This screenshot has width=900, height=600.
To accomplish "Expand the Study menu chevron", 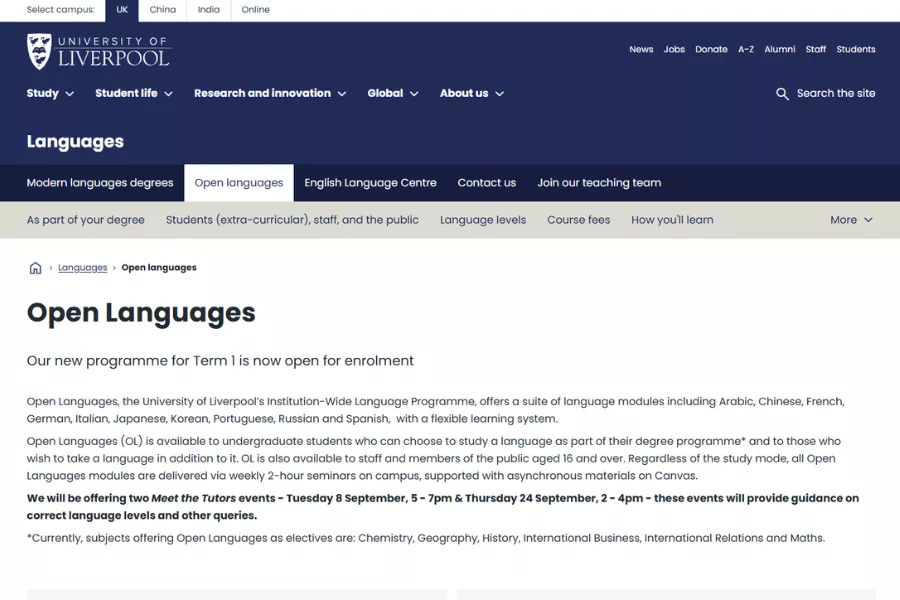I will (x=69, y=94).
